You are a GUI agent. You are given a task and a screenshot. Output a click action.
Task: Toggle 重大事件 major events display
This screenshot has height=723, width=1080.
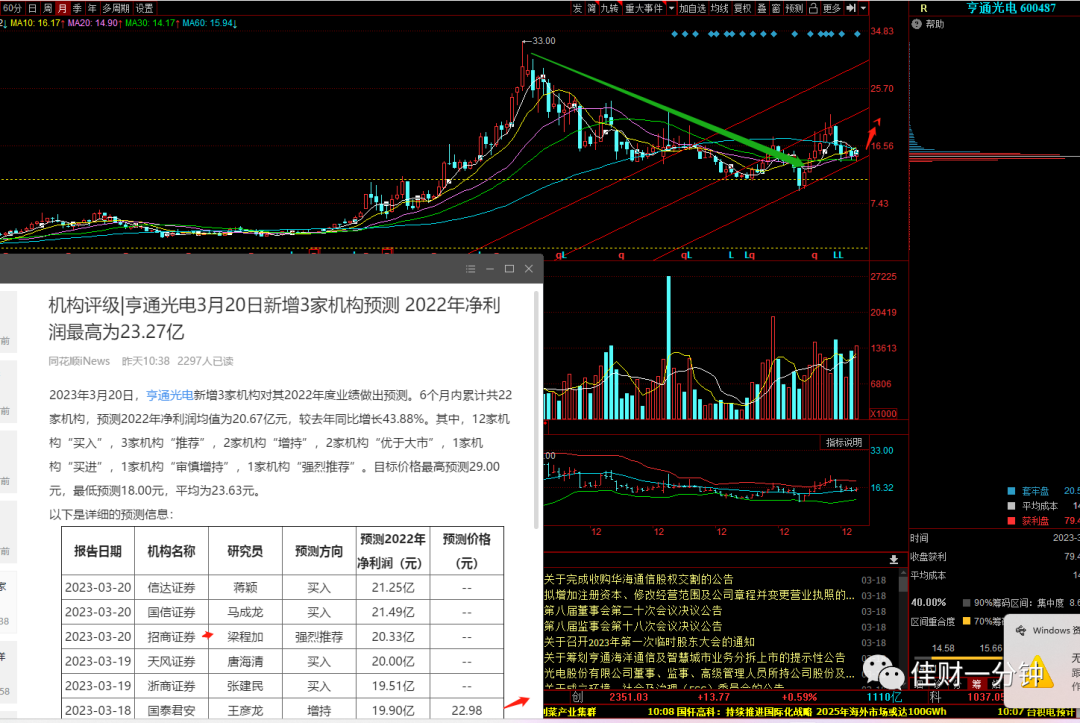click(x=643, y=8)
